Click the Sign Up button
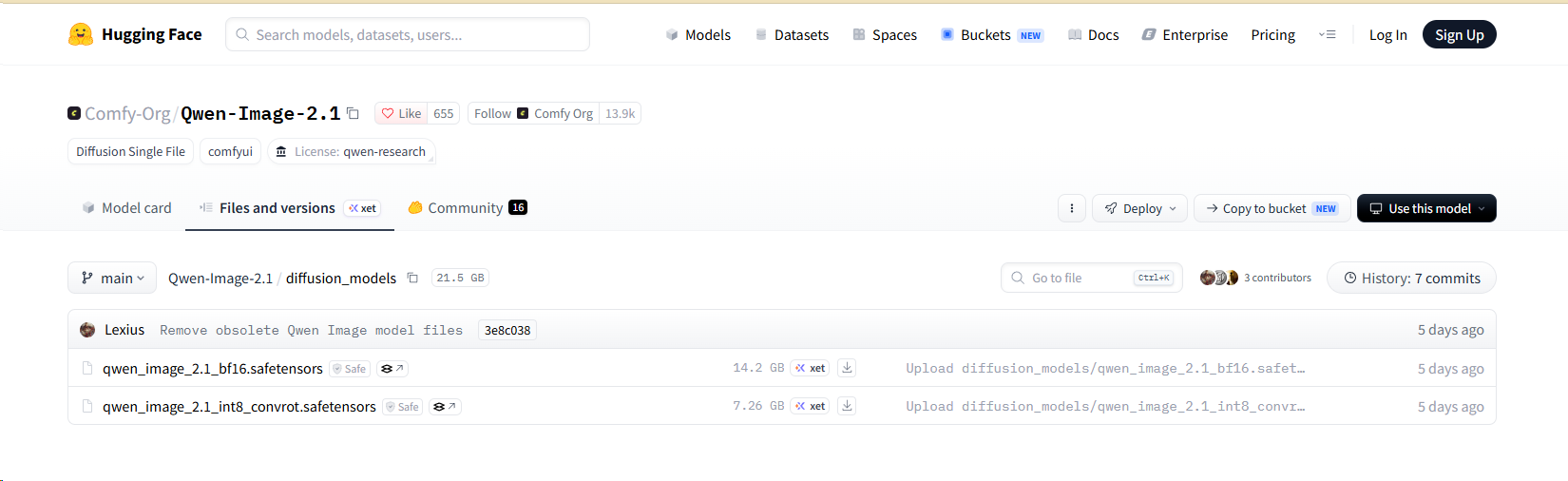The image size is (1568, 481). pos(1459,34)
